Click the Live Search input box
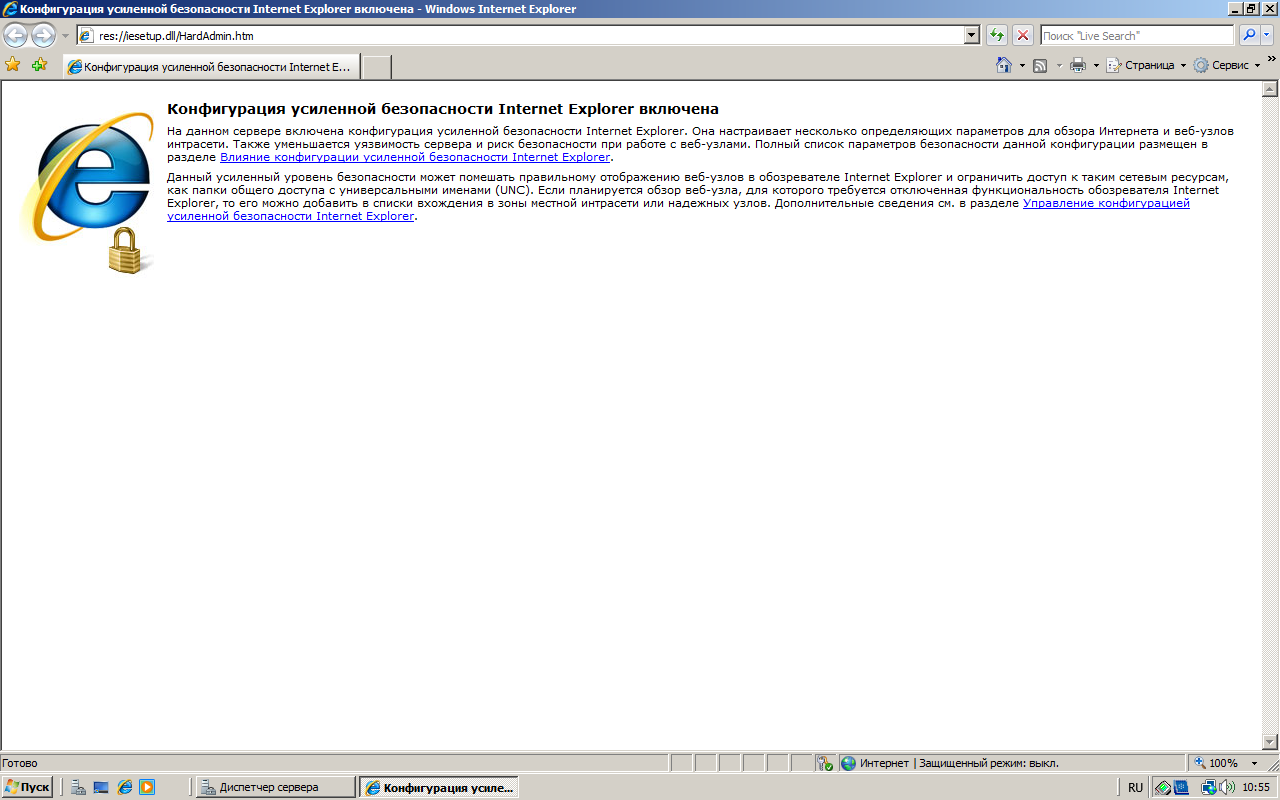The image size is (1280, 800). coord(1137,36)
